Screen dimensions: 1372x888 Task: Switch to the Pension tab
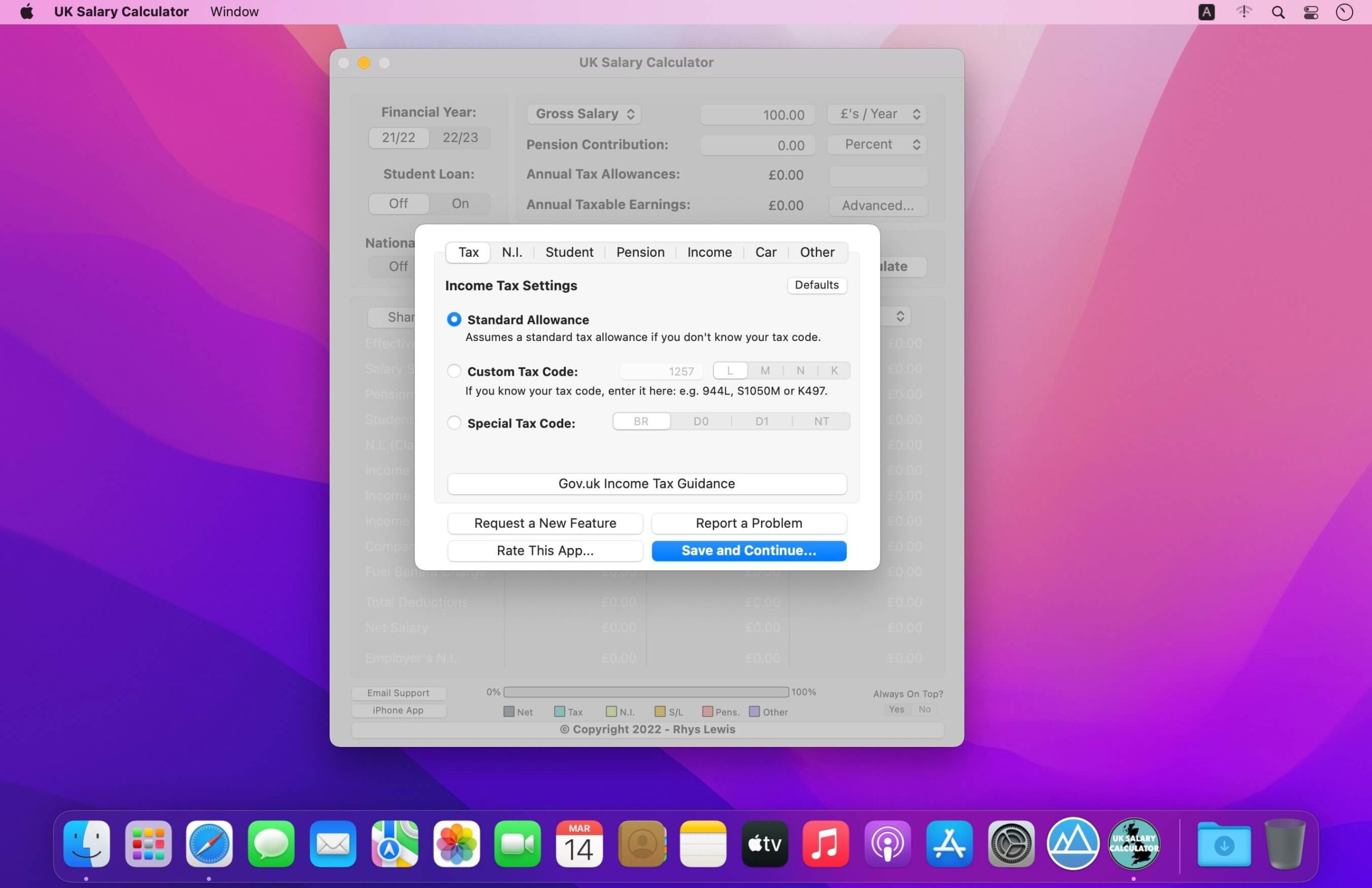pos(640,252)
